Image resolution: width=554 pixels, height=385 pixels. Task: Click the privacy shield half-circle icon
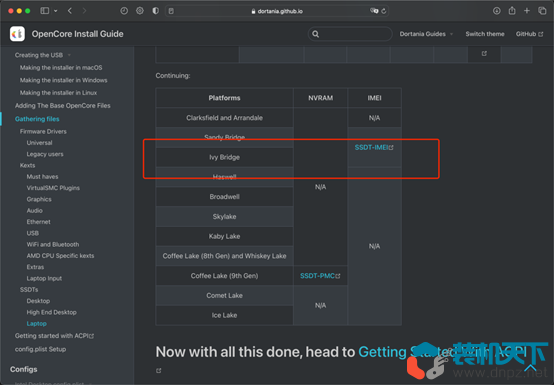coord(155,11)
